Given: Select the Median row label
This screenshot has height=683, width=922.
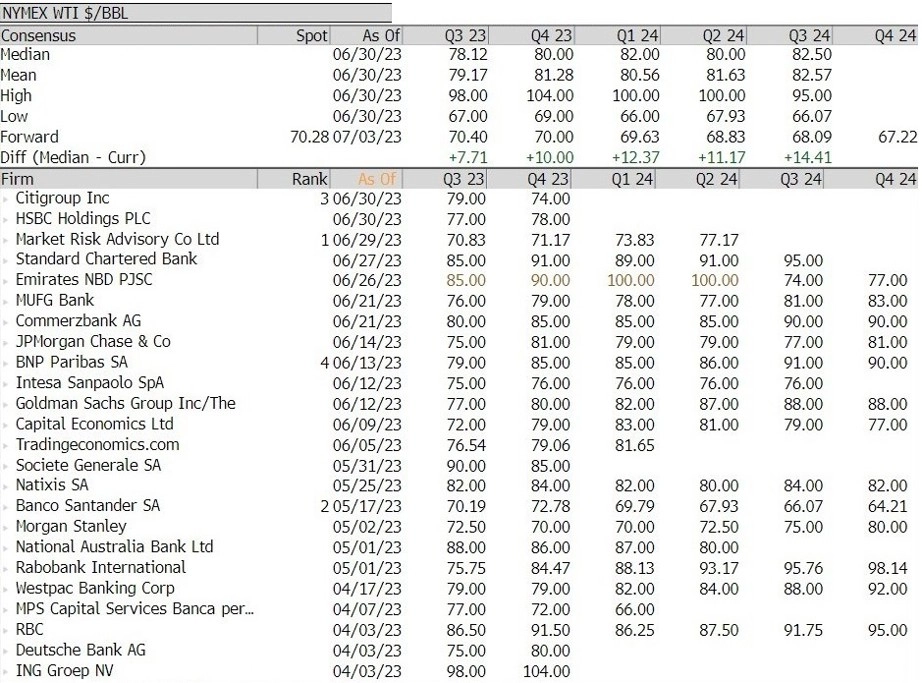Looking at the screenshot, I should pyautogui.click(x=25, y=55).
